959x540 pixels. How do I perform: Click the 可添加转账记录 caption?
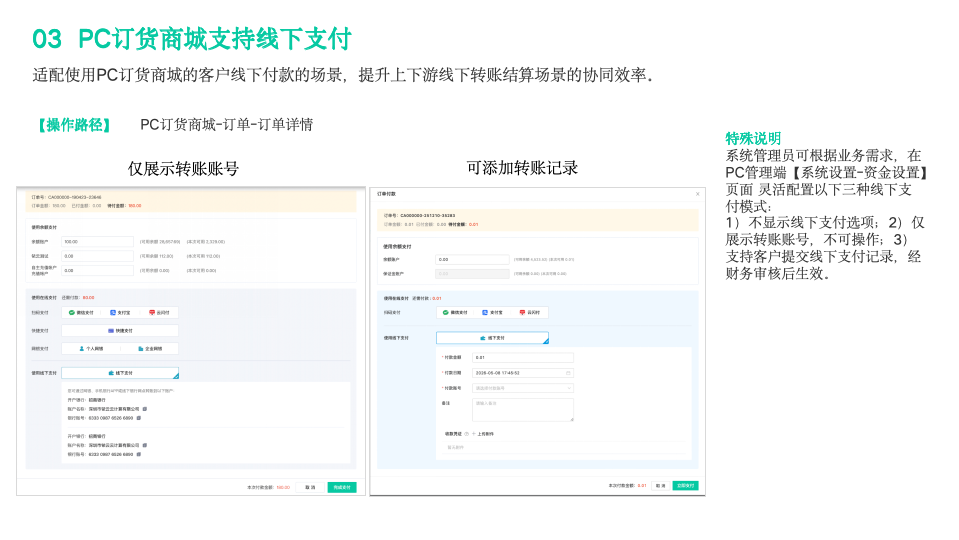[522, 168]
